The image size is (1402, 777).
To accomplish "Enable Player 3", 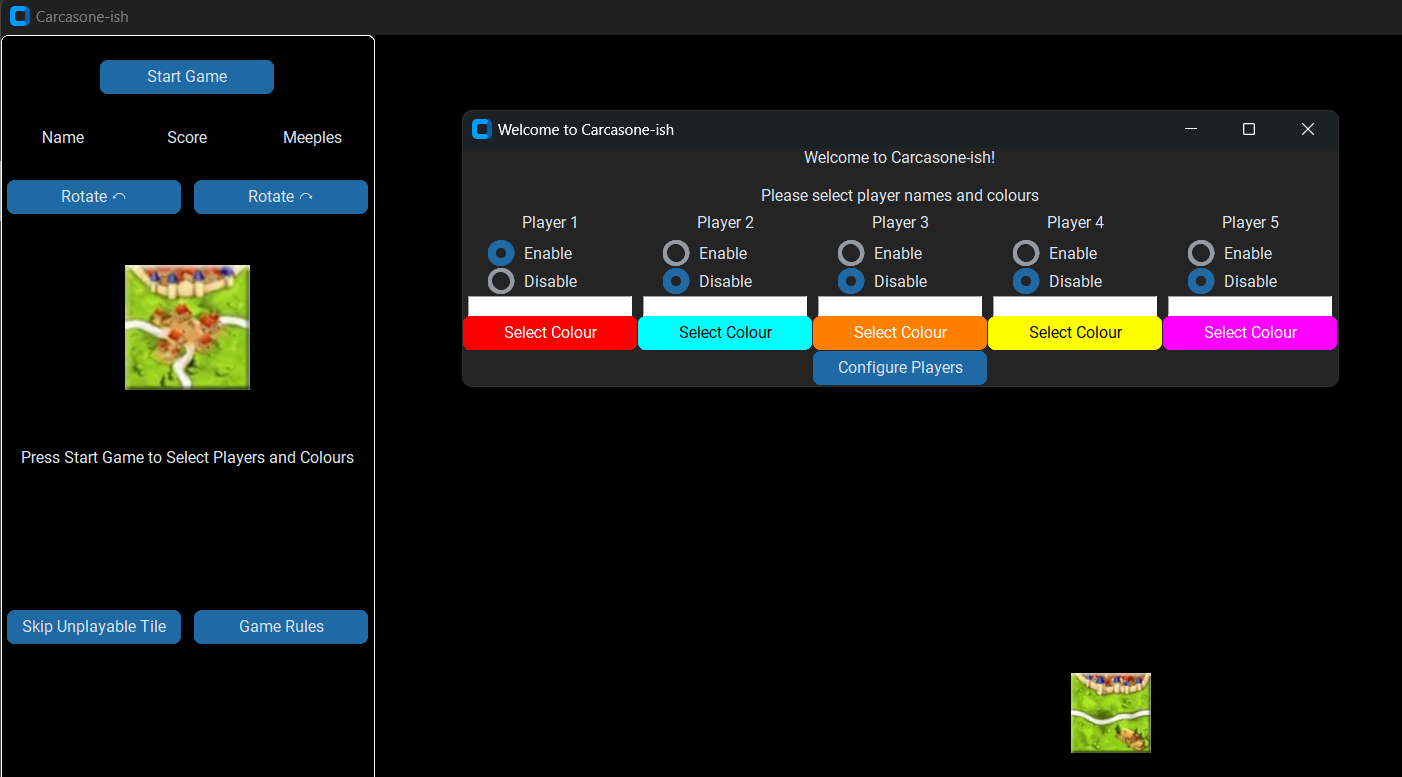I will point(851,253).
